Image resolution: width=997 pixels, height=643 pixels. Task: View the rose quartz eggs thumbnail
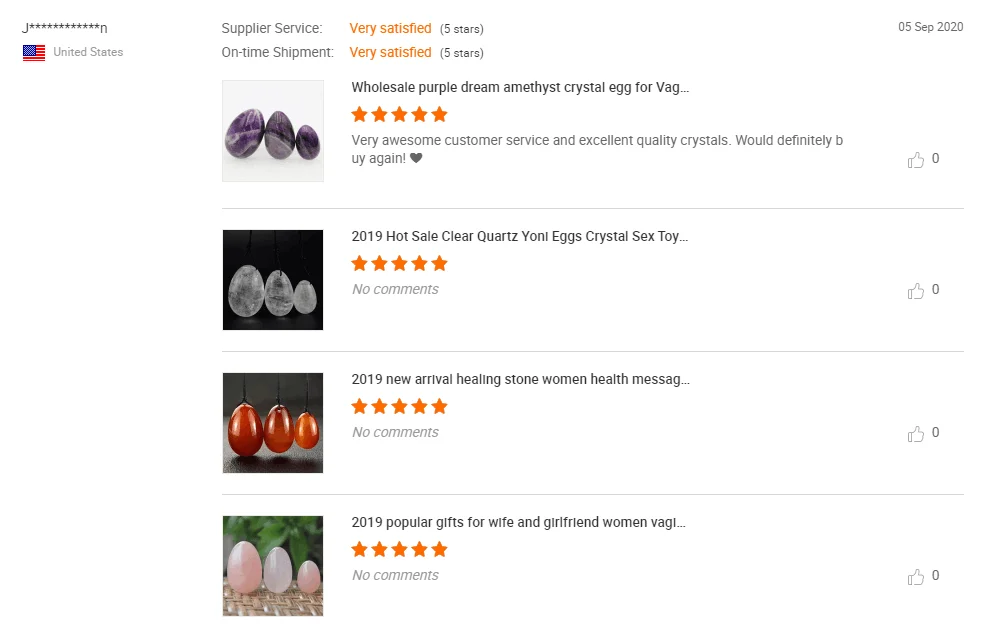(273, 566)
